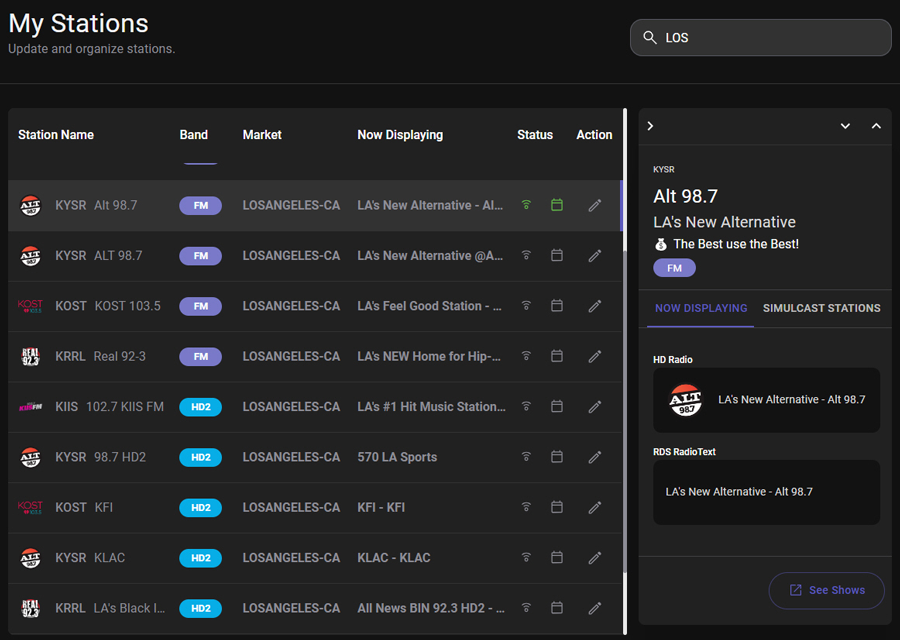
Task: Edit the KOST KFI station
Action: point(595,507)
